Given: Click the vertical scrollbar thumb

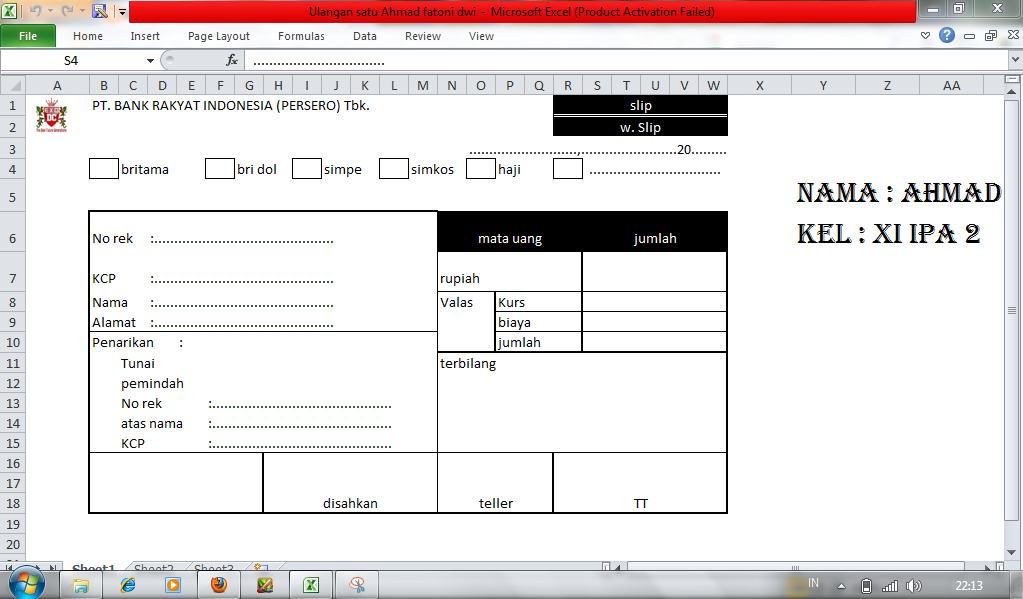Looking at the screenshot, I should pos(1011,311).
